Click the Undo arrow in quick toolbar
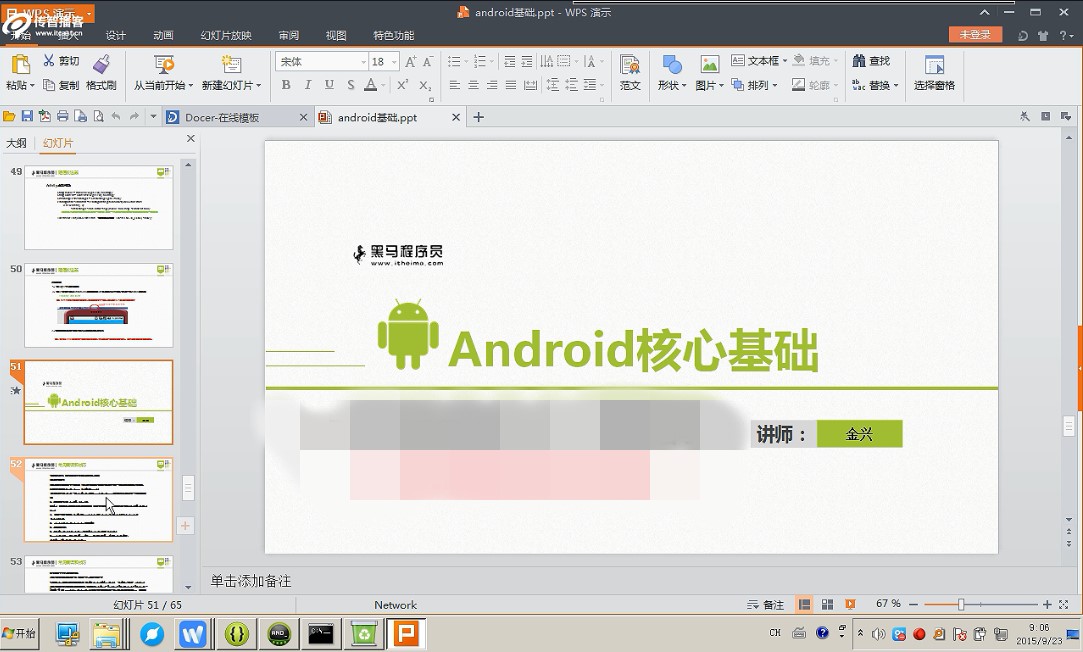Image resolution: width=1083 pixels, height=652 pixels. pos(116,117)
